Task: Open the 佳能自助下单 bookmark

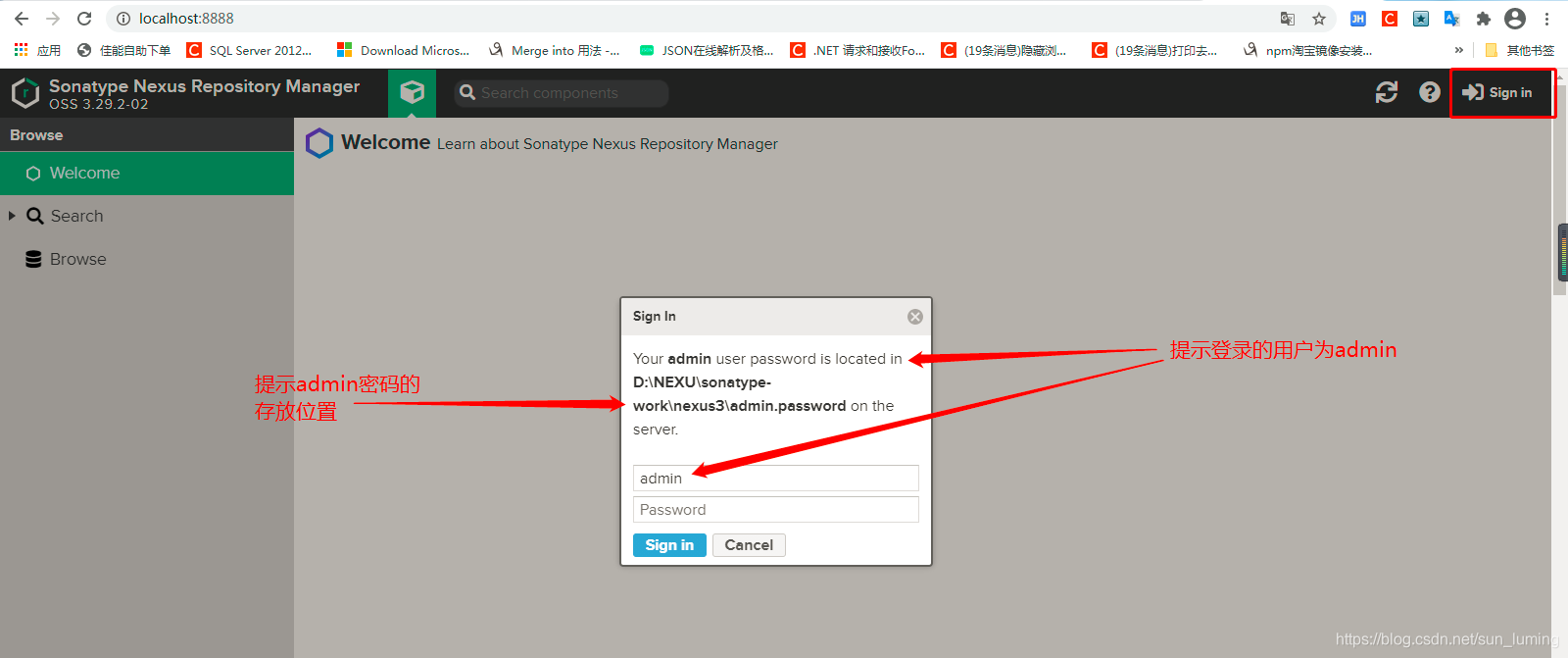Action: tap(123, 50)
